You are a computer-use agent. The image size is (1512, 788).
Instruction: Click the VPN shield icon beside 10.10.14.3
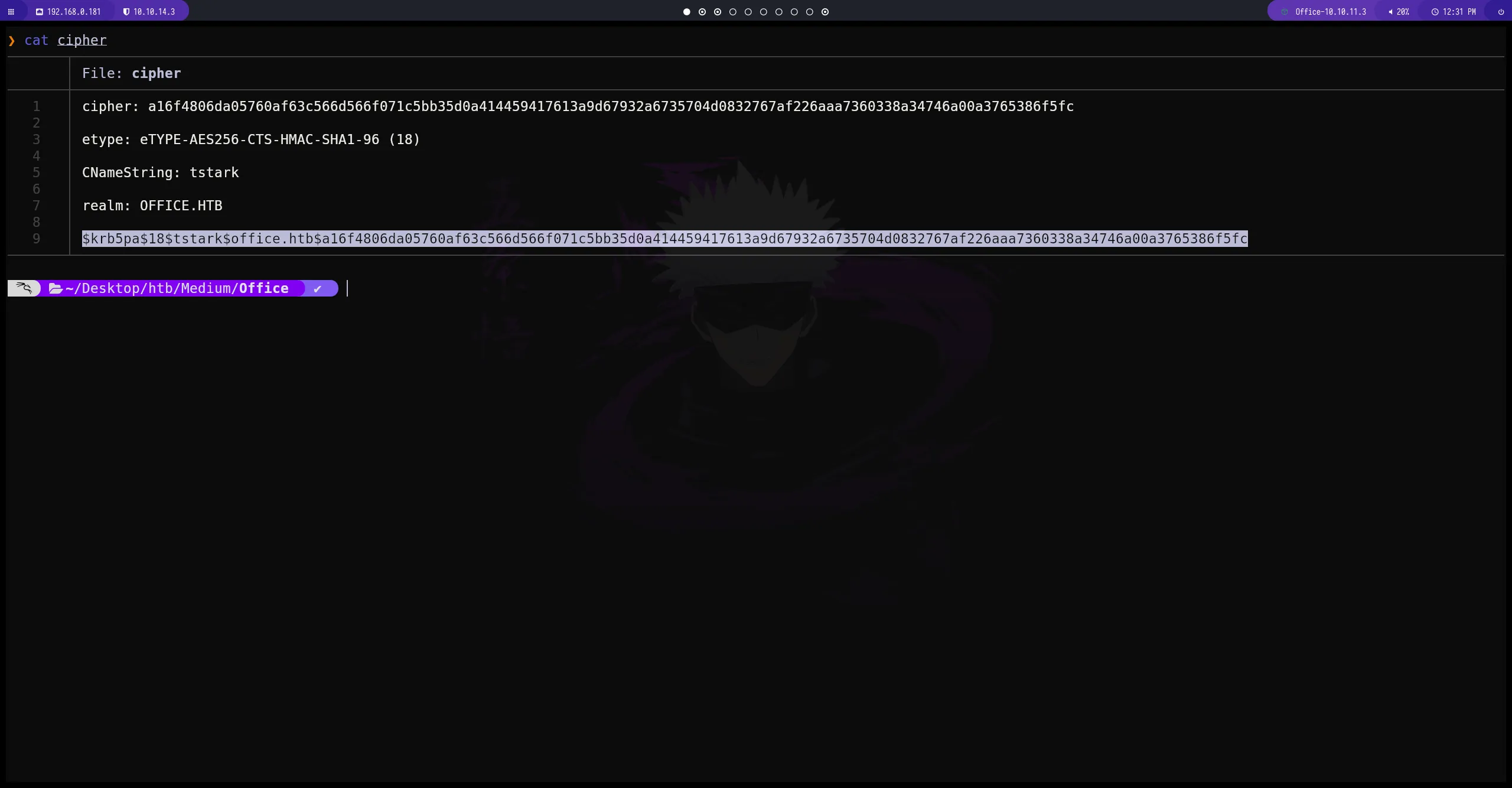(126, 11)
